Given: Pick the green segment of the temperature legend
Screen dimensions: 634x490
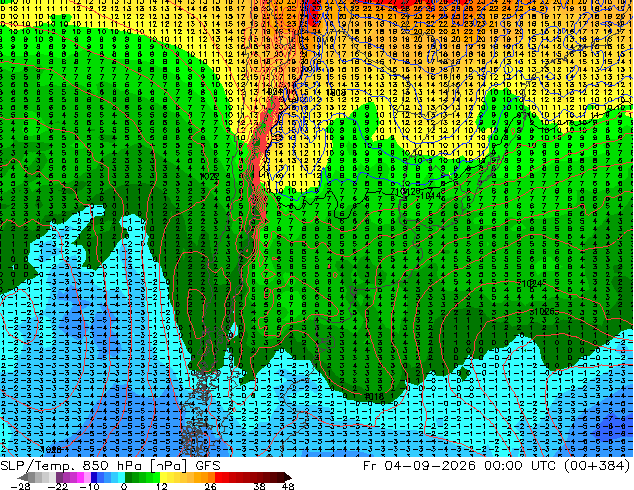Looking at the screenshot, I should tap(142, 477).
